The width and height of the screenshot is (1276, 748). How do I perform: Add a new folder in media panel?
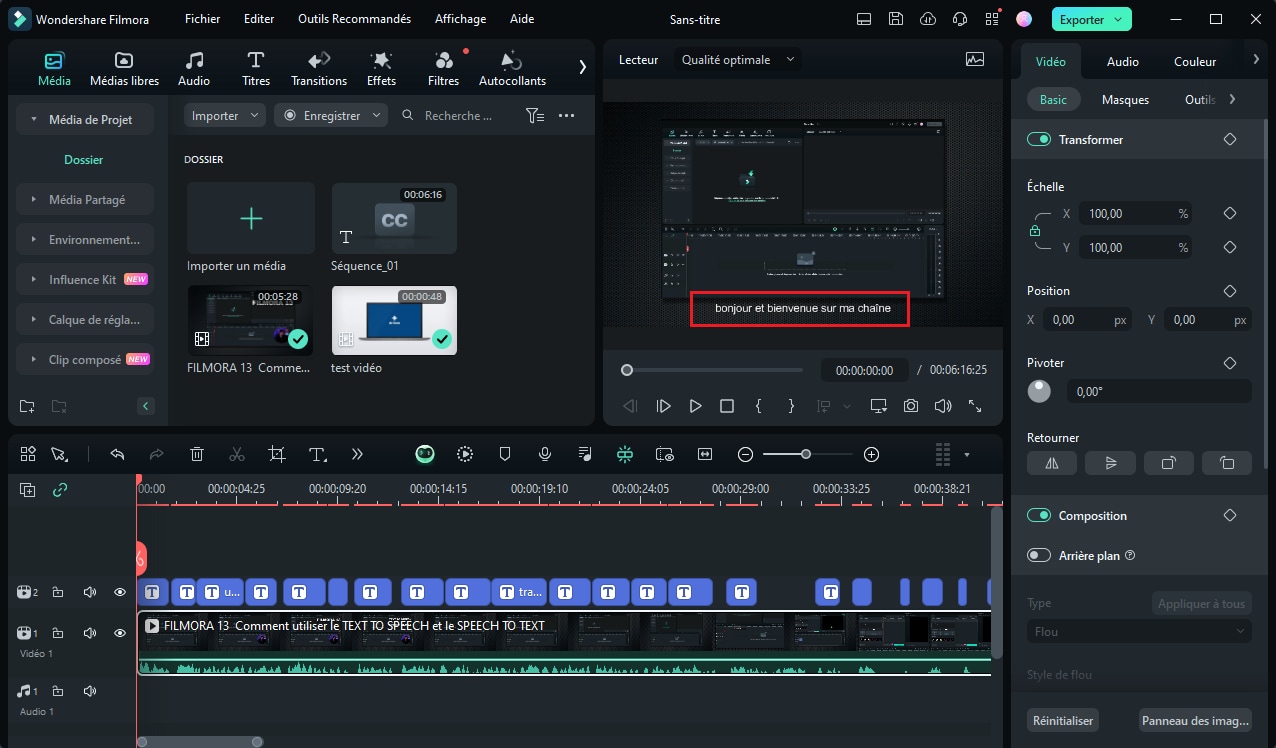[27, 406]
